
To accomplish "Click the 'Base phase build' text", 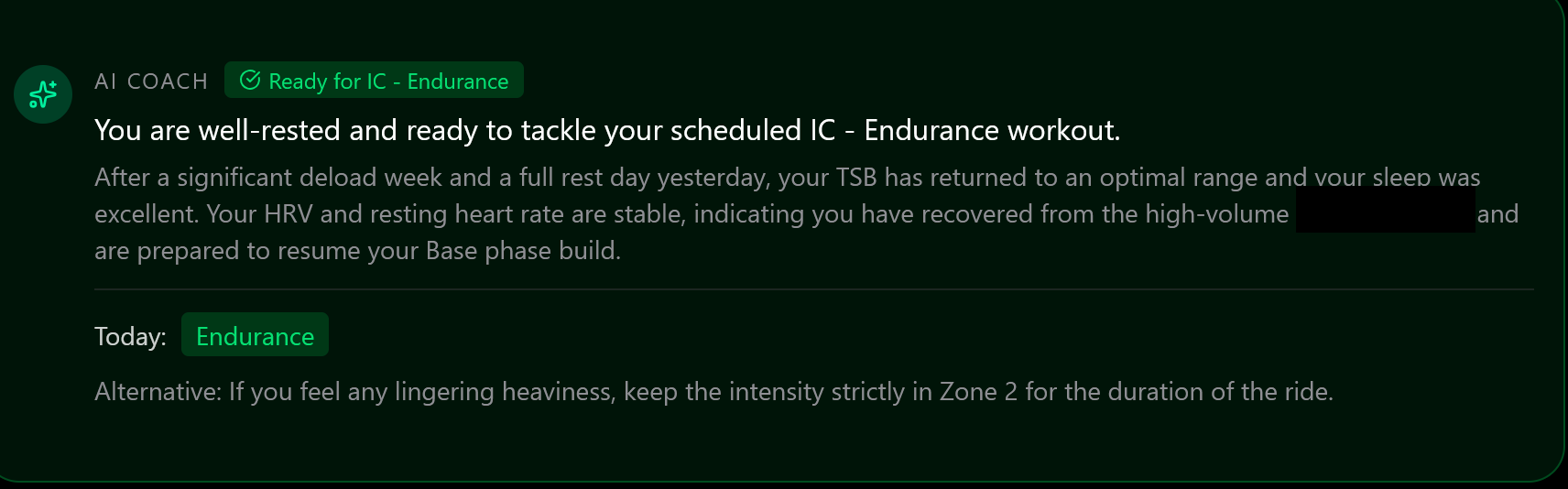I will pos(523,251).
